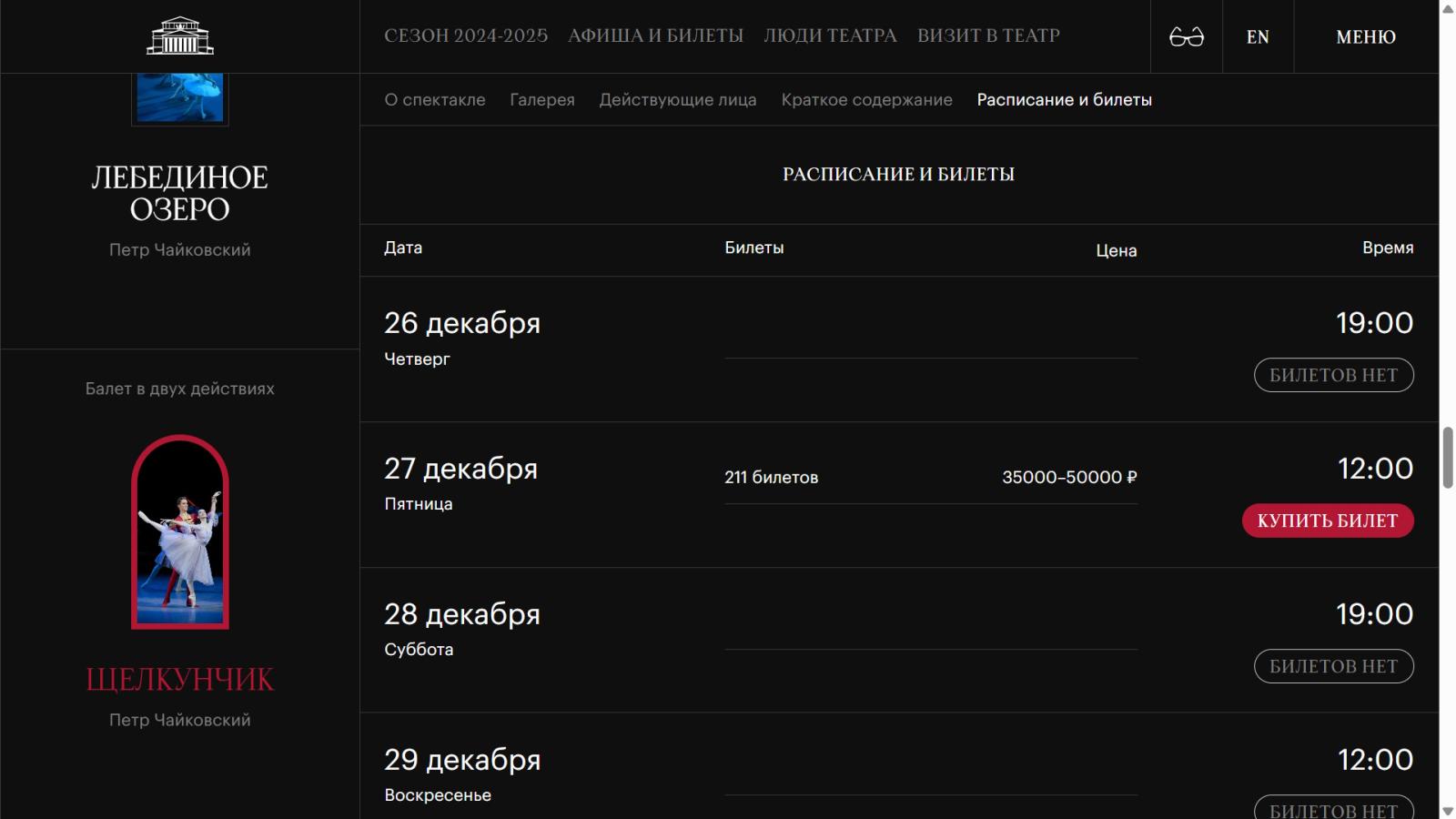The width and height of the screenshot is (1456, 819).
Task: Open the ЛЕБЕДИНОЕ ОЗЕРО title link
Action: pos(180,193)
